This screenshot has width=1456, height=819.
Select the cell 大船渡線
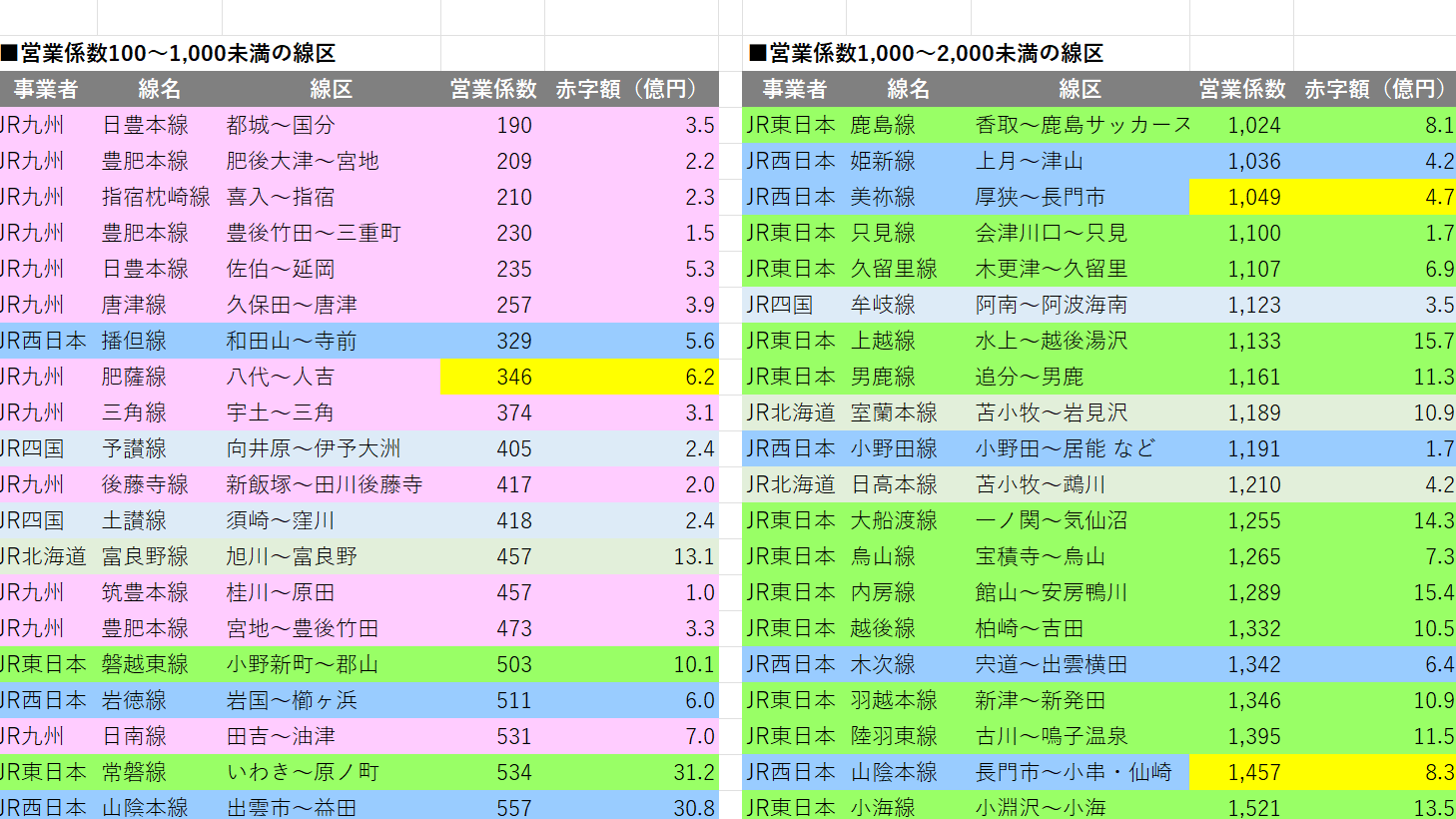[x=909, y=520]
